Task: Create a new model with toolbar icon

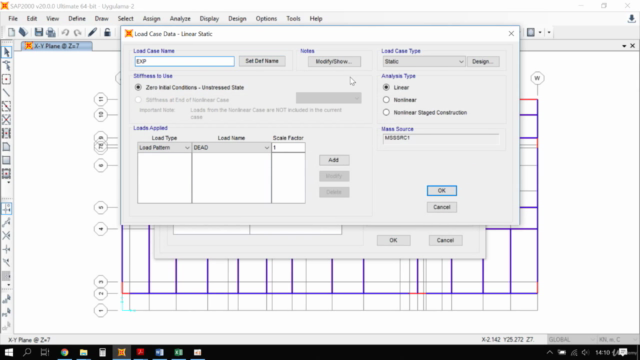Action: [11, 32]
